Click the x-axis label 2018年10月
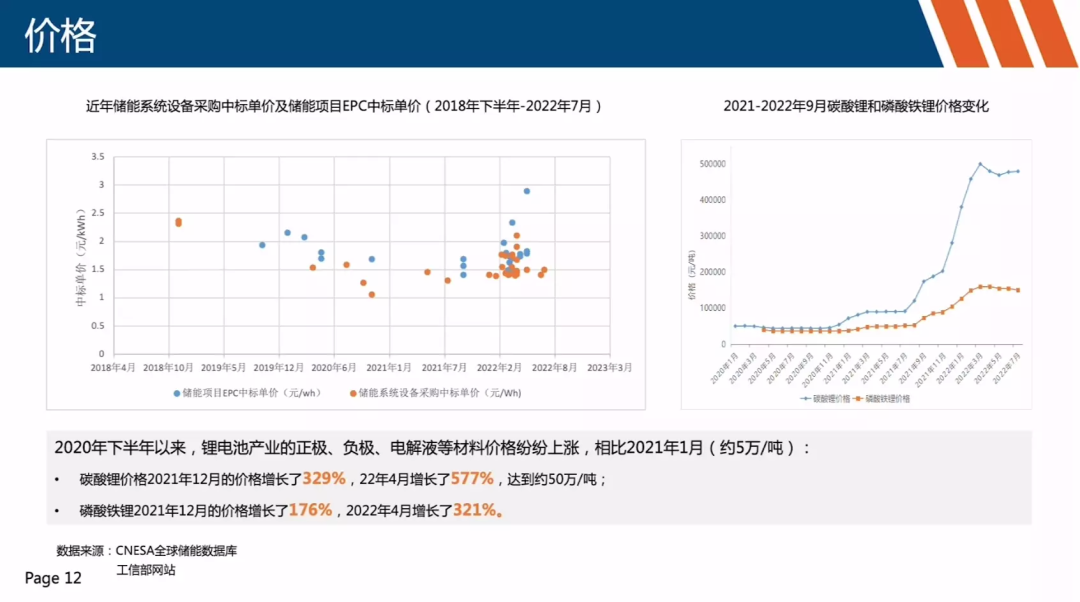 (168, 368)
